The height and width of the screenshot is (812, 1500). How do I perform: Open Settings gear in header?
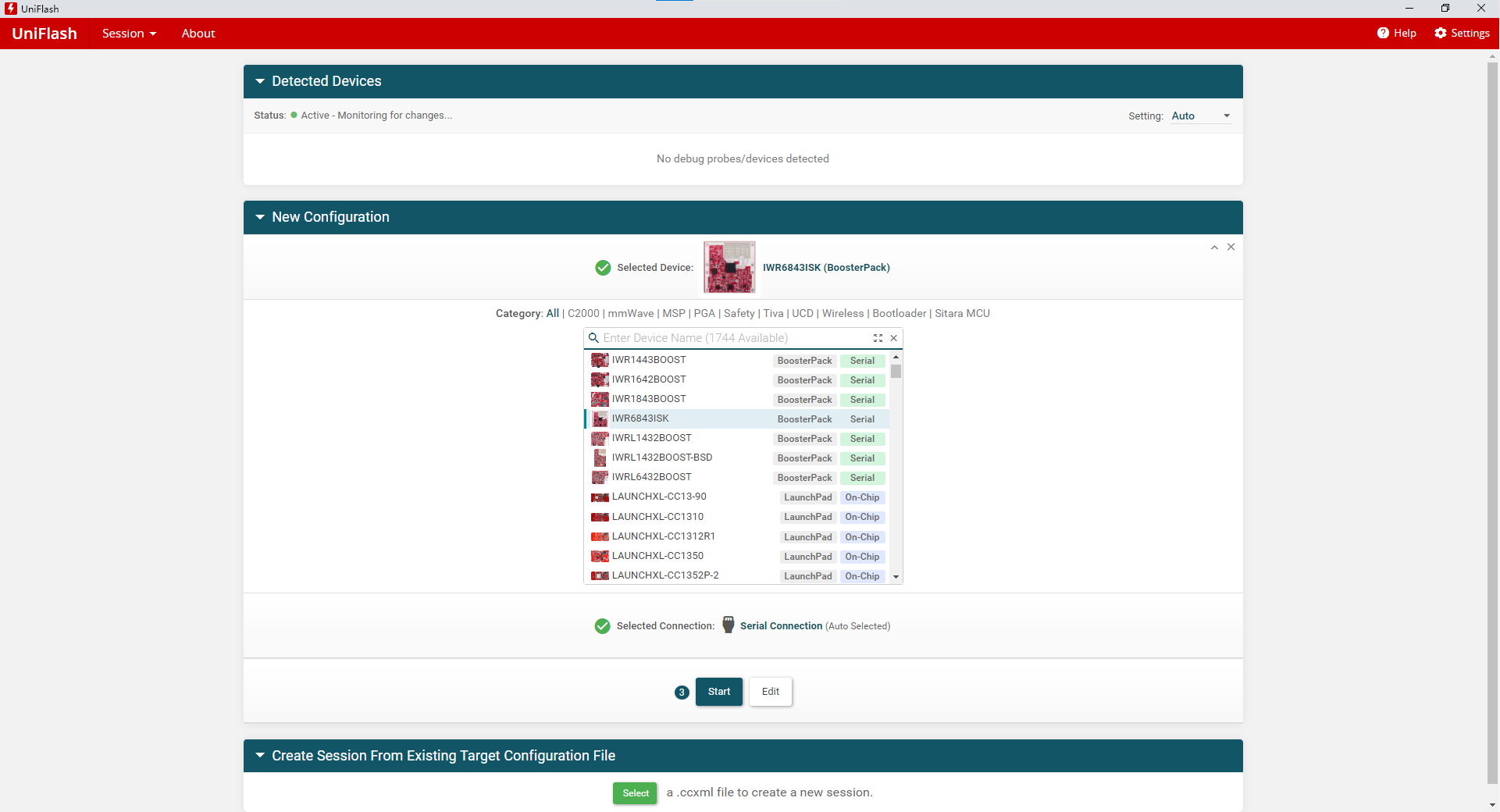tap(1441, 33)
